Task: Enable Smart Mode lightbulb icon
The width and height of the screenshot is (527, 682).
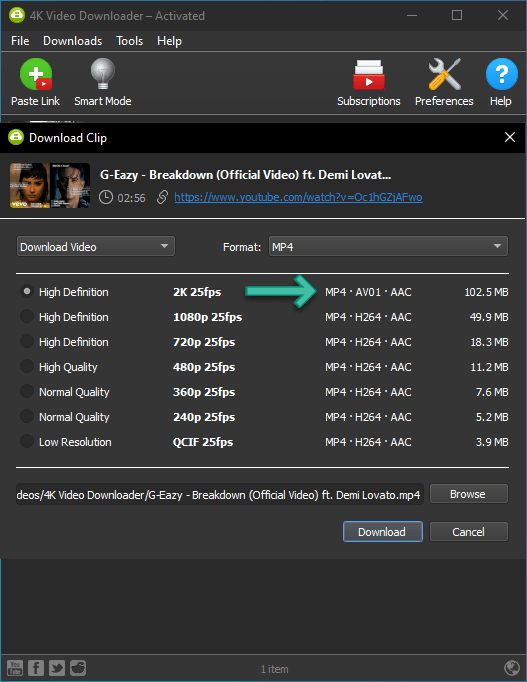Action: tap(103, 74)
